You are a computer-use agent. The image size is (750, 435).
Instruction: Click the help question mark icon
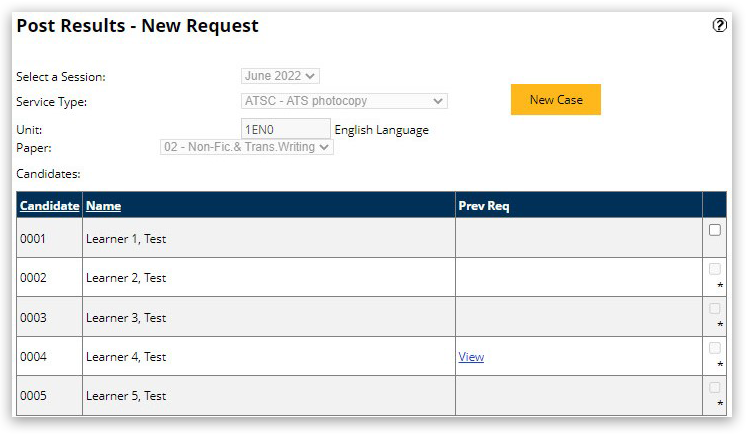(719, 26)
